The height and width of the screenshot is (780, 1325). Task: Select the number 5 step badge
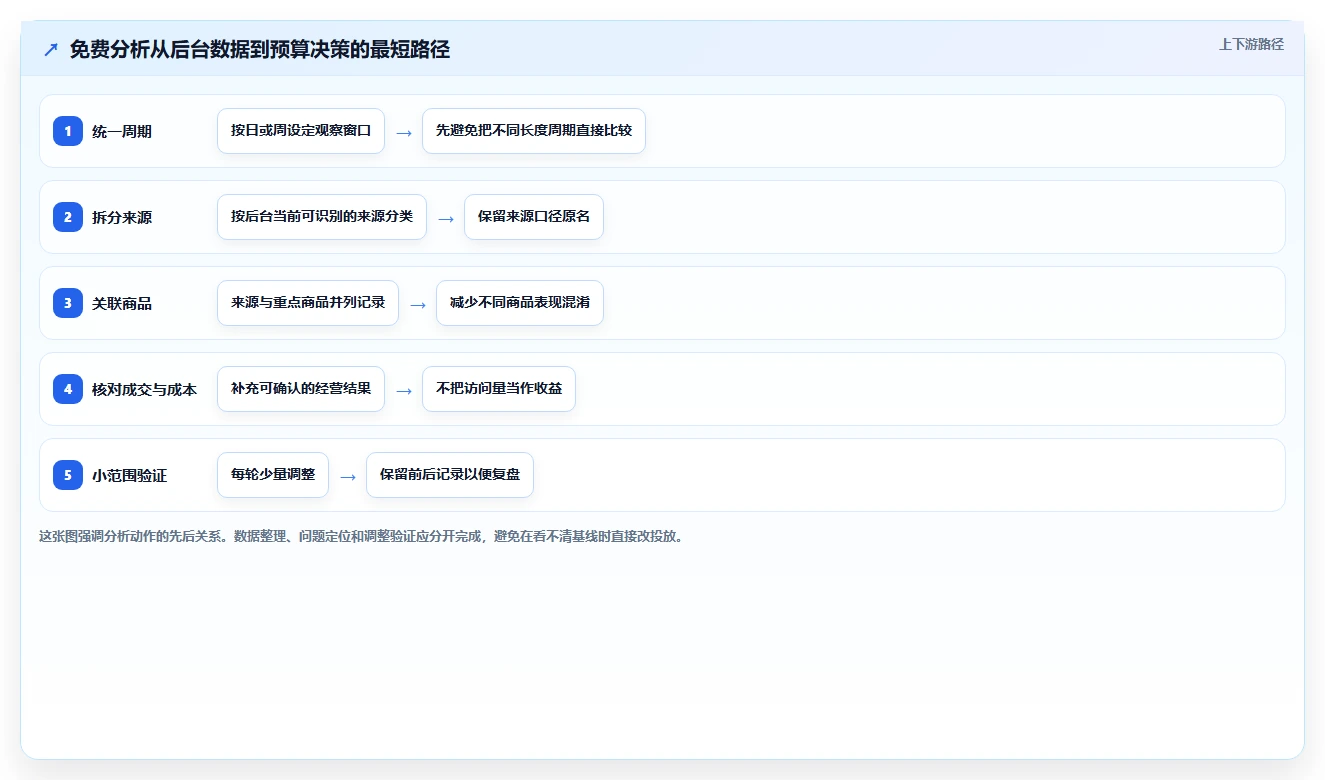pos(68,475)
